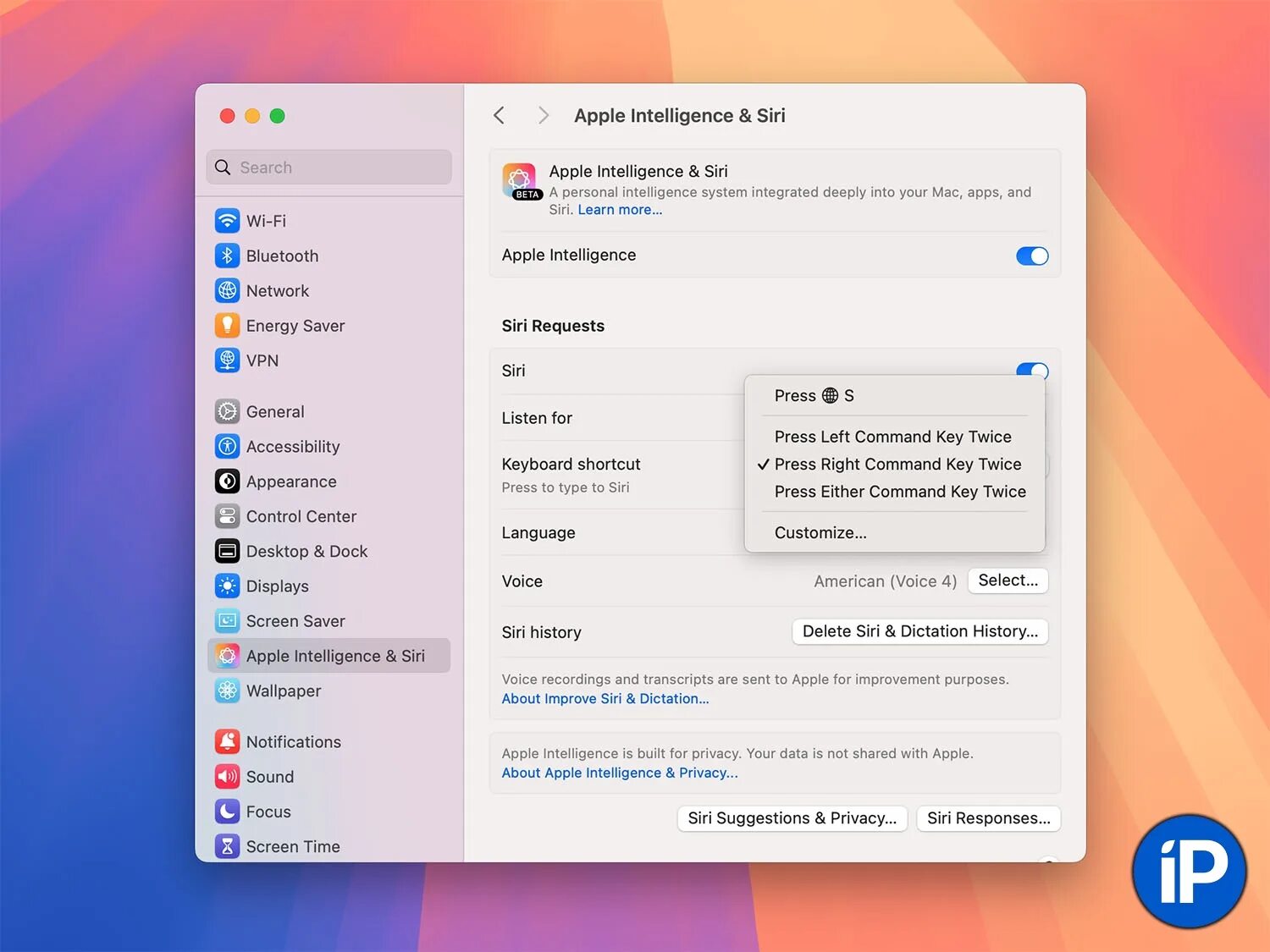
Task: Click the Screen Time hourglass icon
Action: pos(227,846)
